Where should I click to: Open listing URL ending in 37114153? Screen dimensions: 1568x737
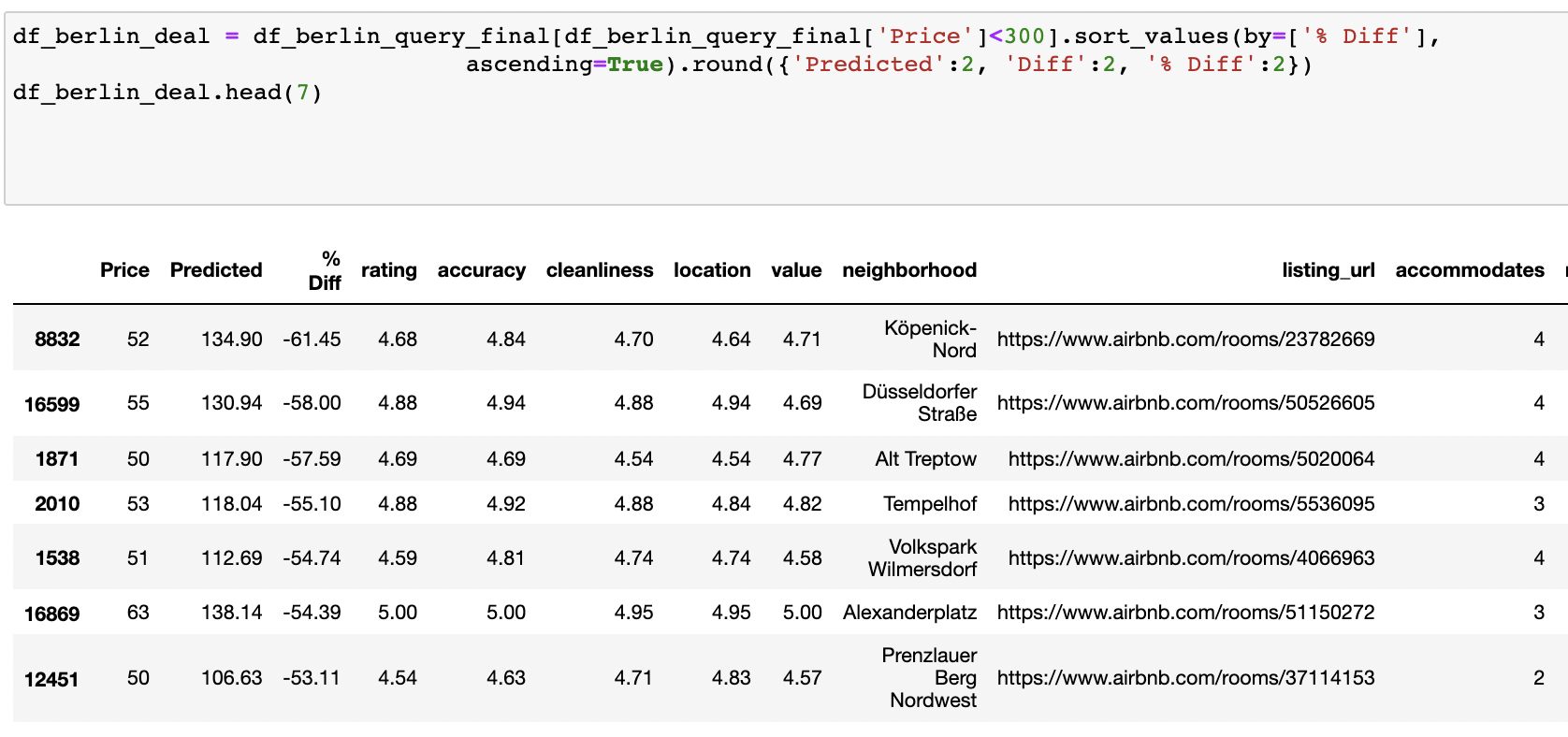click(1185, 678)
